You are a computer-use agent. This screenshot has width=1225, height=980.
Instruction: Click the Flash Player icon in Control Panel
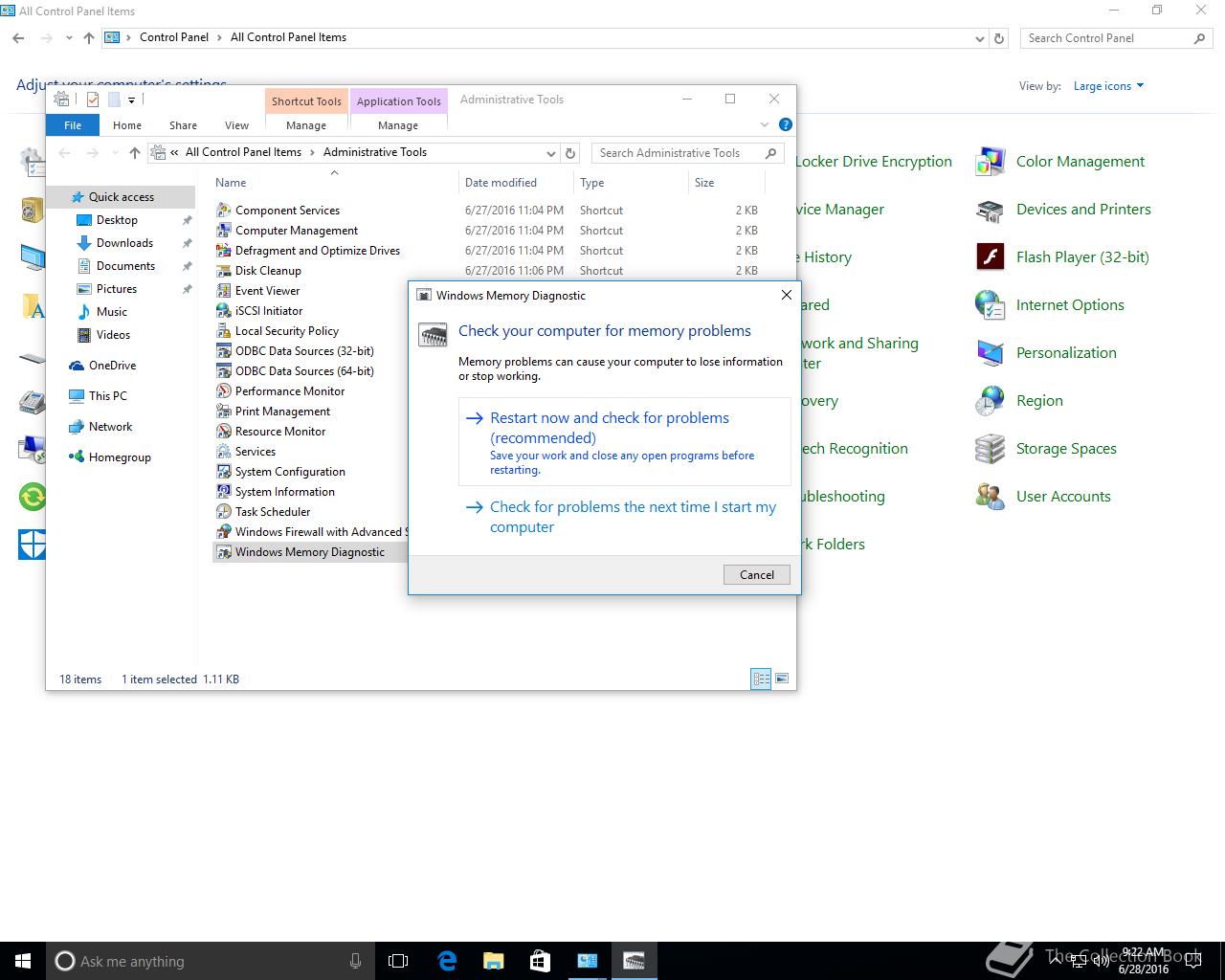point(990,257)
